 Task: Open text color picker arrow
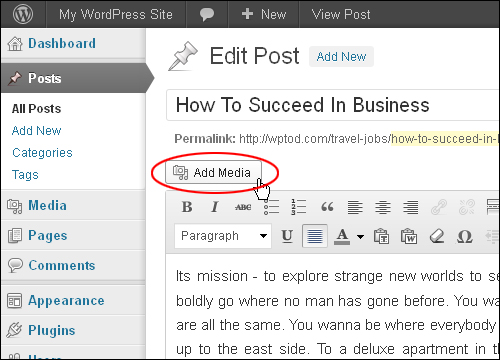pos(360,237)
